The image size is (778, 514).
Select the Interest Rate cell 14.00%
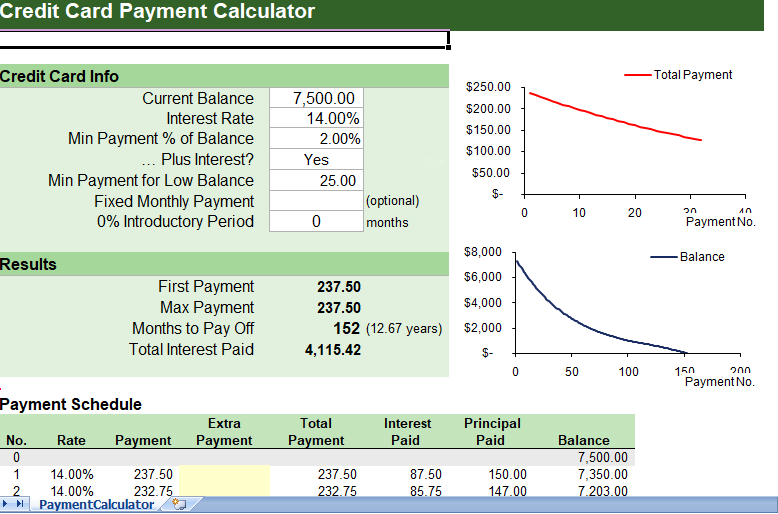coord(316,118)
